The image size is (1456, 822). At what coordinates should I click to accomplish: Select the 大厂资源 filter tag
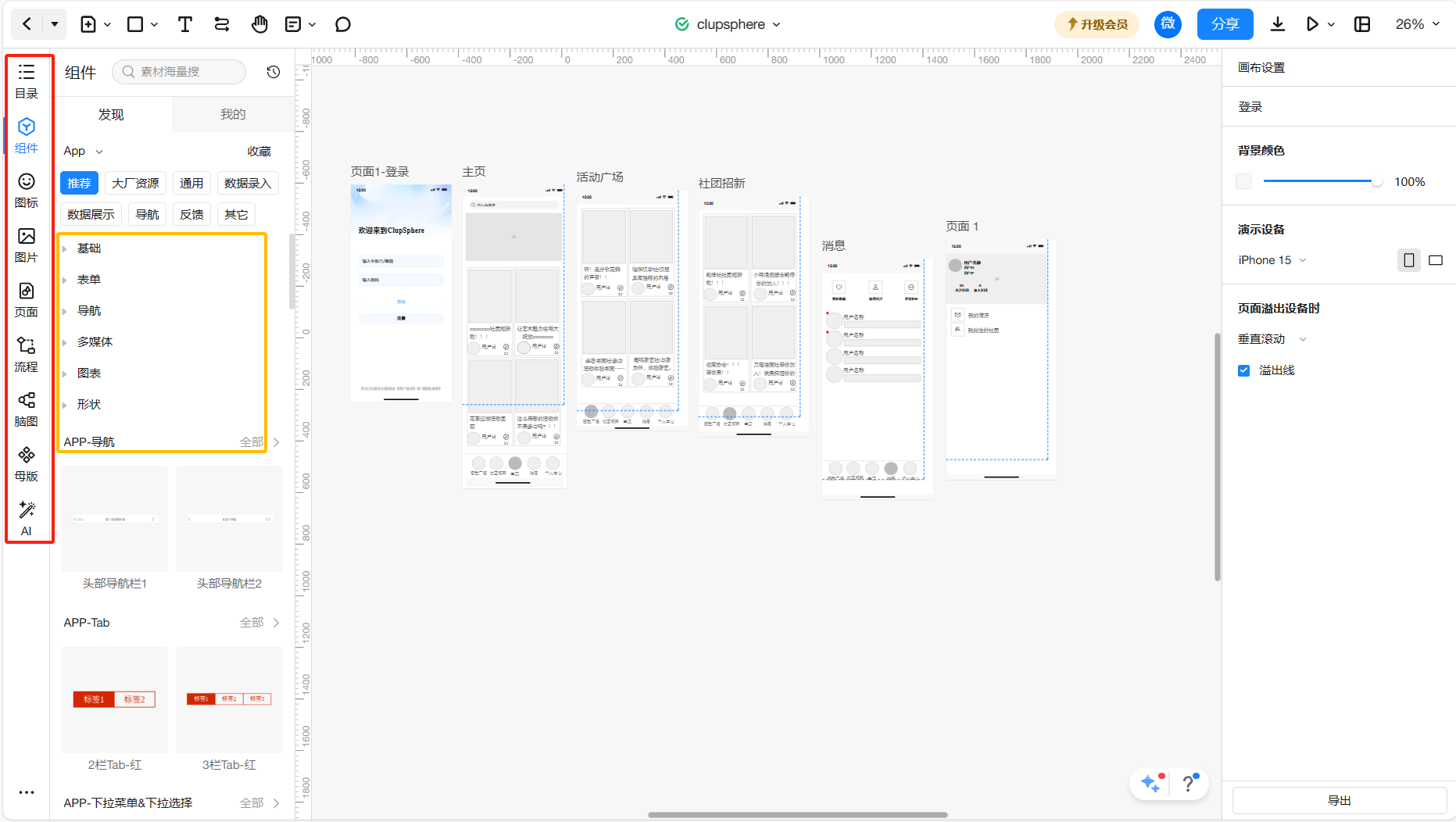pos(135,183)
